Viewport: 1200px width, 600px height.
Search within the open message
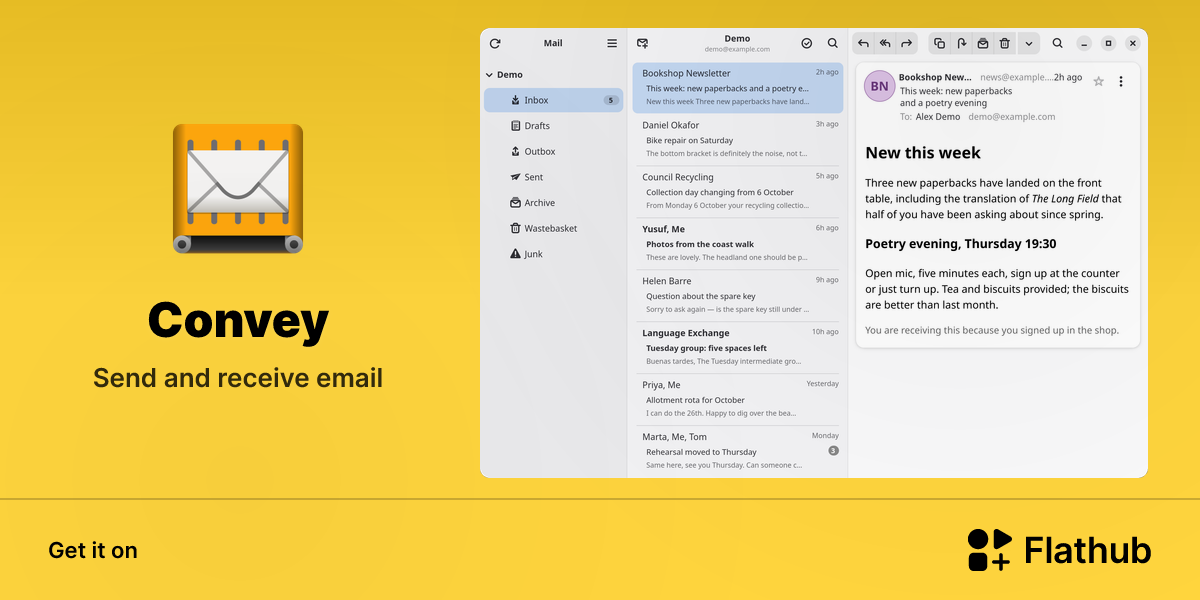(1058, 43)
